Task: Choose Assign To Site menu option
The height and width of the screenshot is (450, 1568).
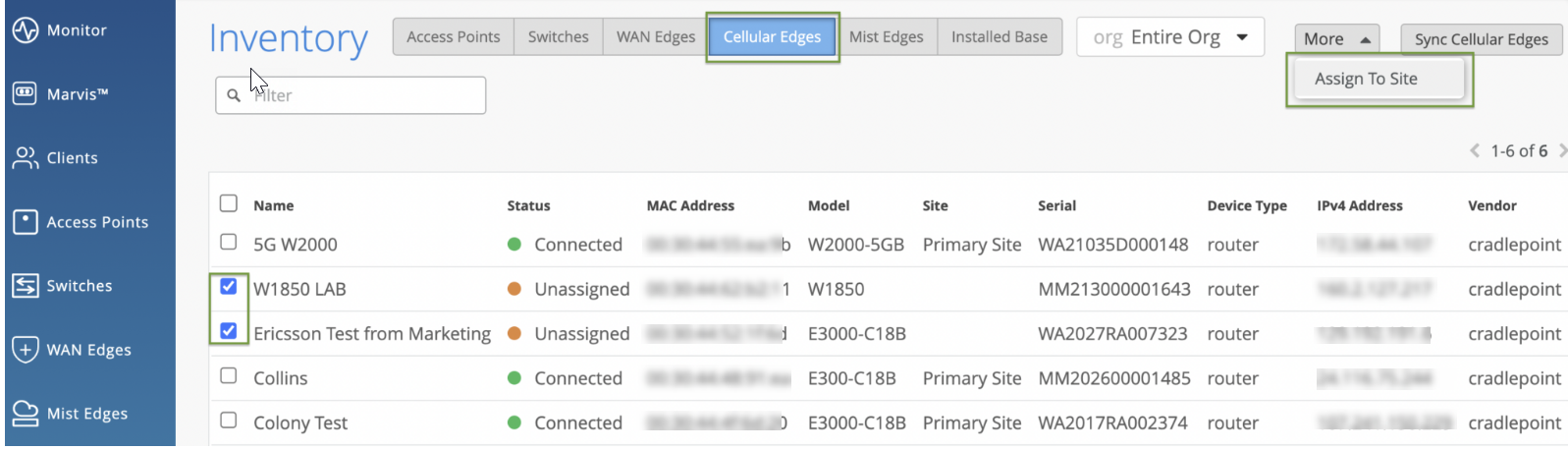Action: click(x=1366, y=79)
